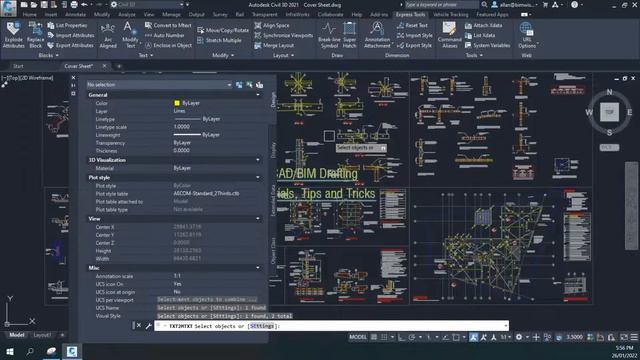Click the Auto Number tool
640x360 pixels.
(164, 36)
